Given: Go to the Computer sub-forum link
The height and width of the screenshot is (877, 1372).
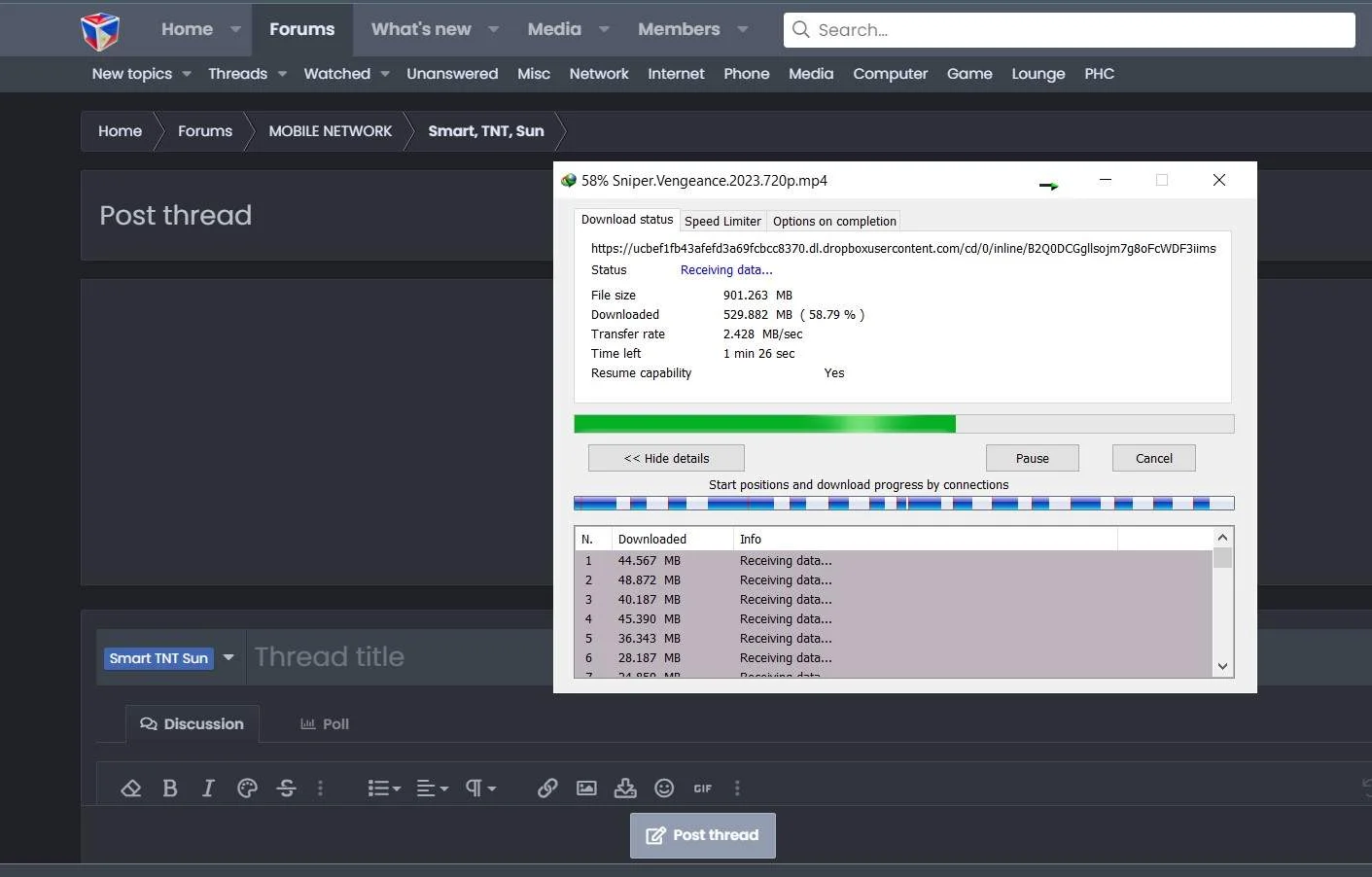Looking at the screenshot, I should coord(891,74).
